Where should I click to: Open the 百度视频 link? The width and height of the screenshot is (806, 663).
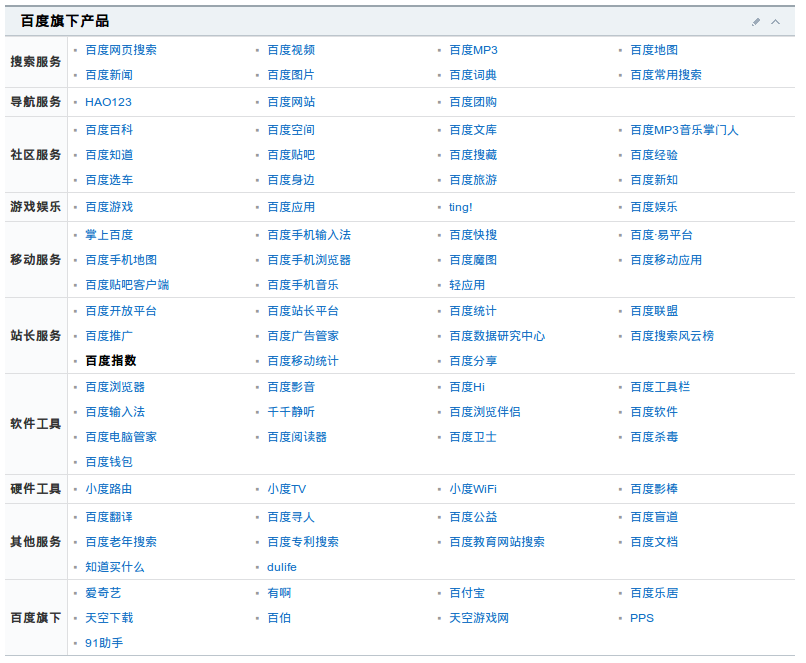pos(291,50)
